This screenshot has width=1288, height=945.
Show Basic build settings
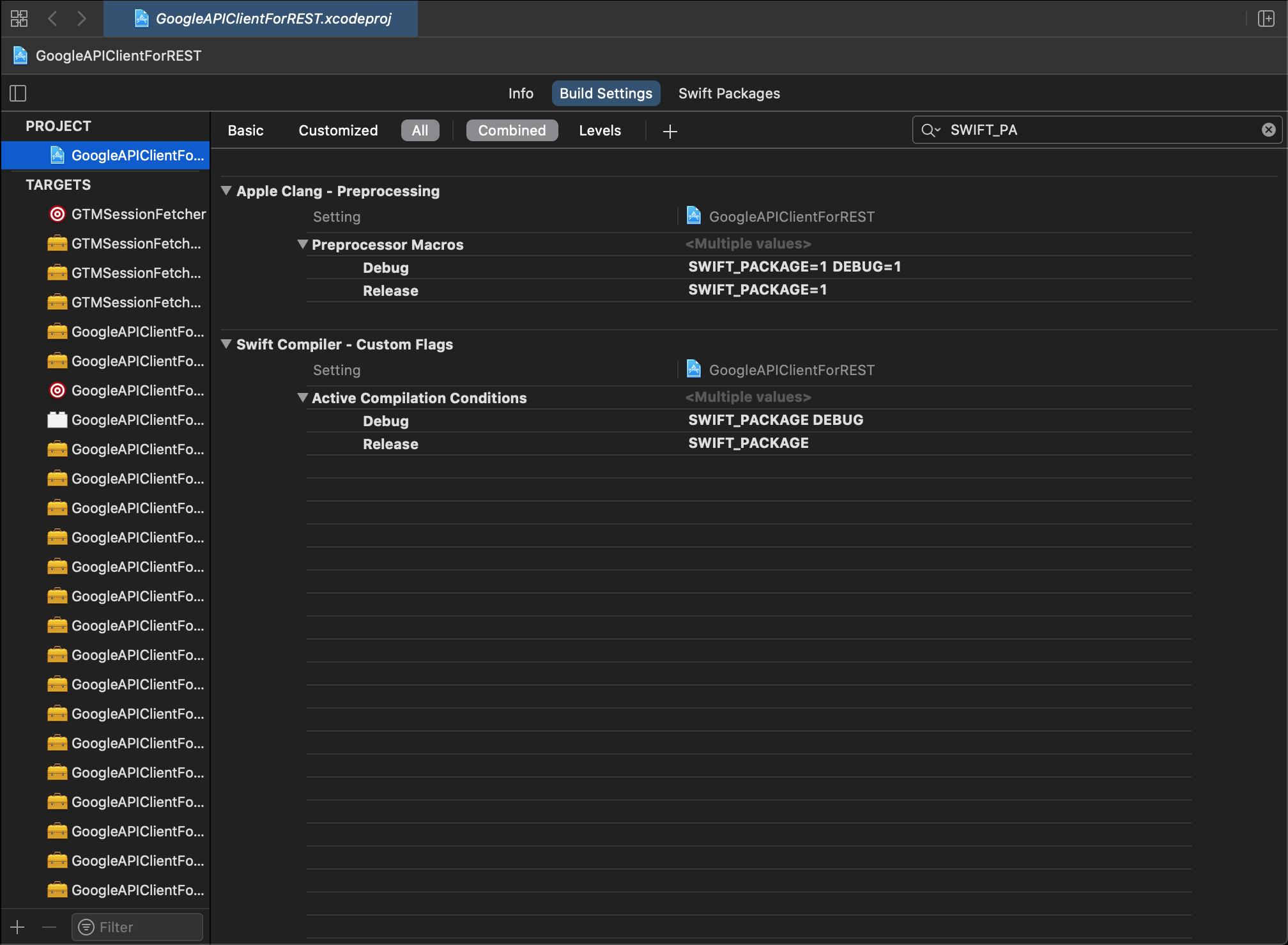[245, 130]
